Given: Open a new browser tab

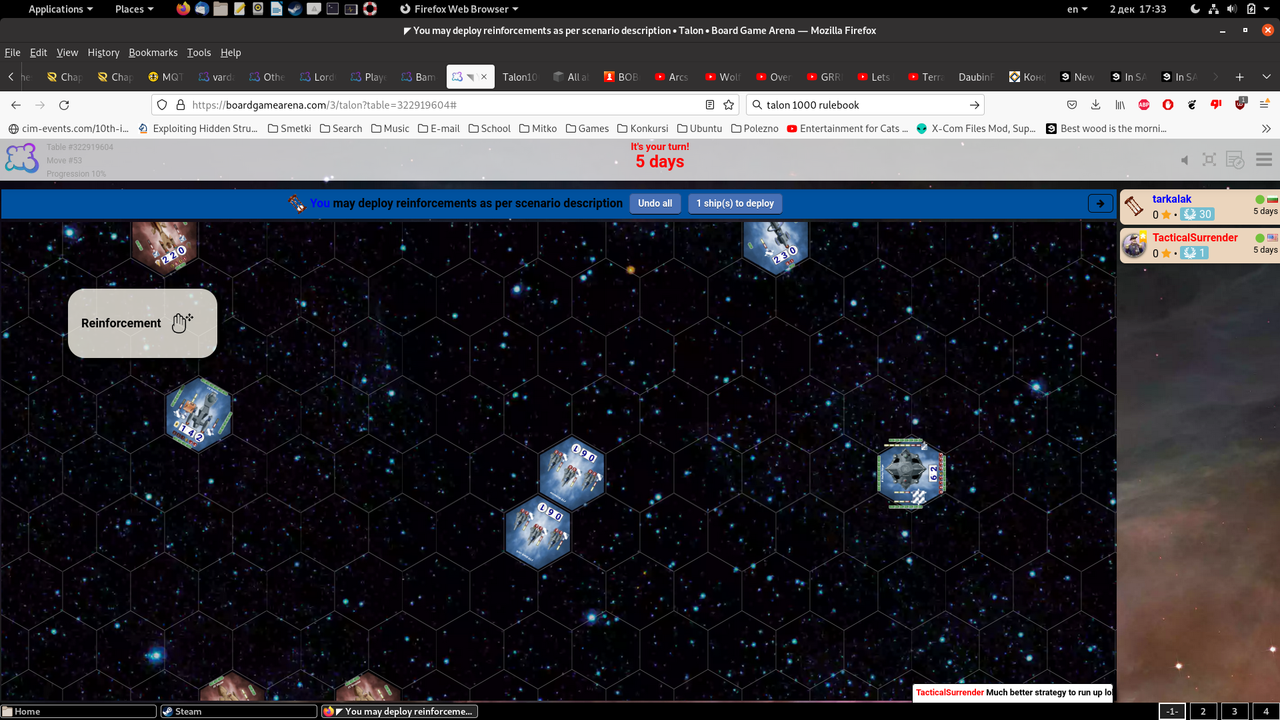Looking at the screenshot, I should tap(1239, 77).
